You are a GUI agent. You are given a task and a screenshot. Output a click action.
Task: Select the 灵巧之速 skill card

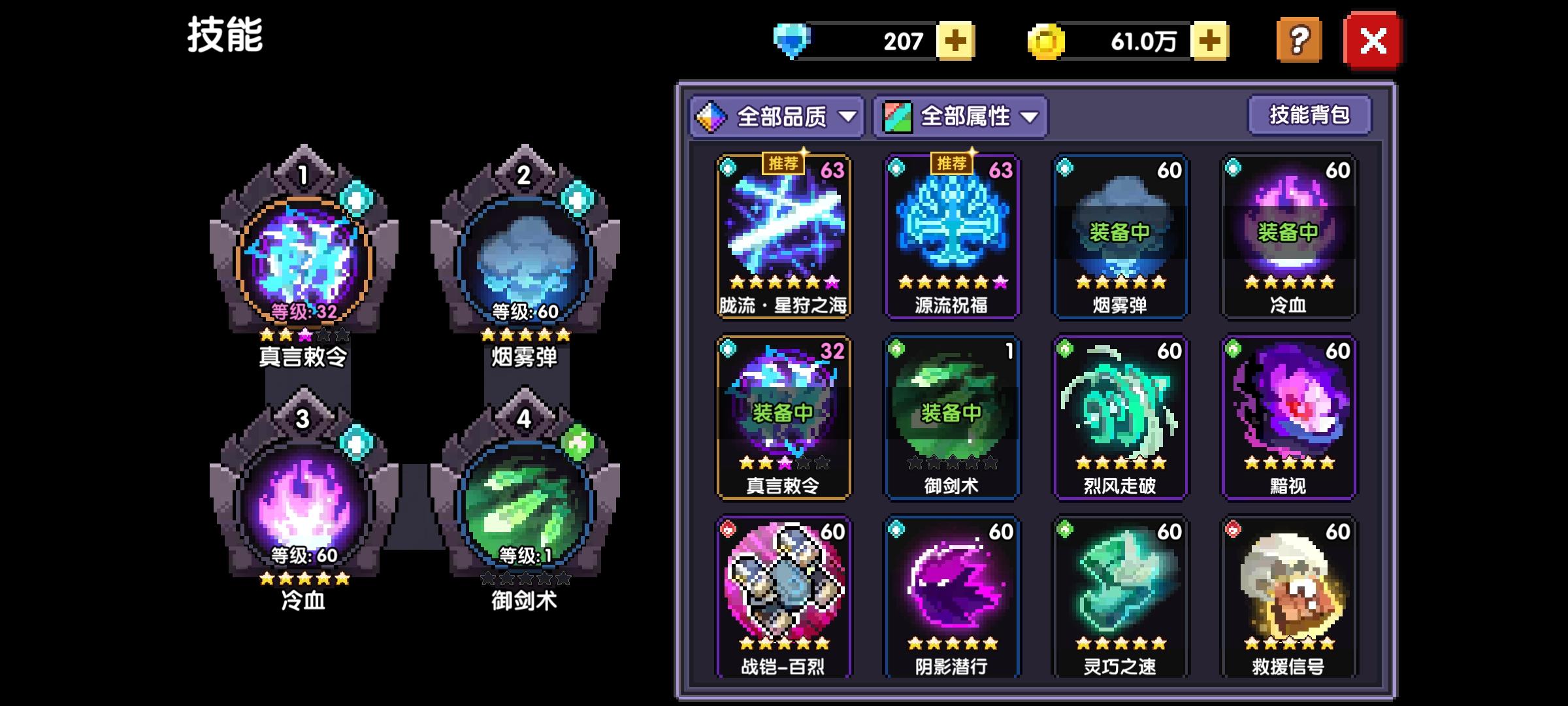click(x=1120, y=597)
